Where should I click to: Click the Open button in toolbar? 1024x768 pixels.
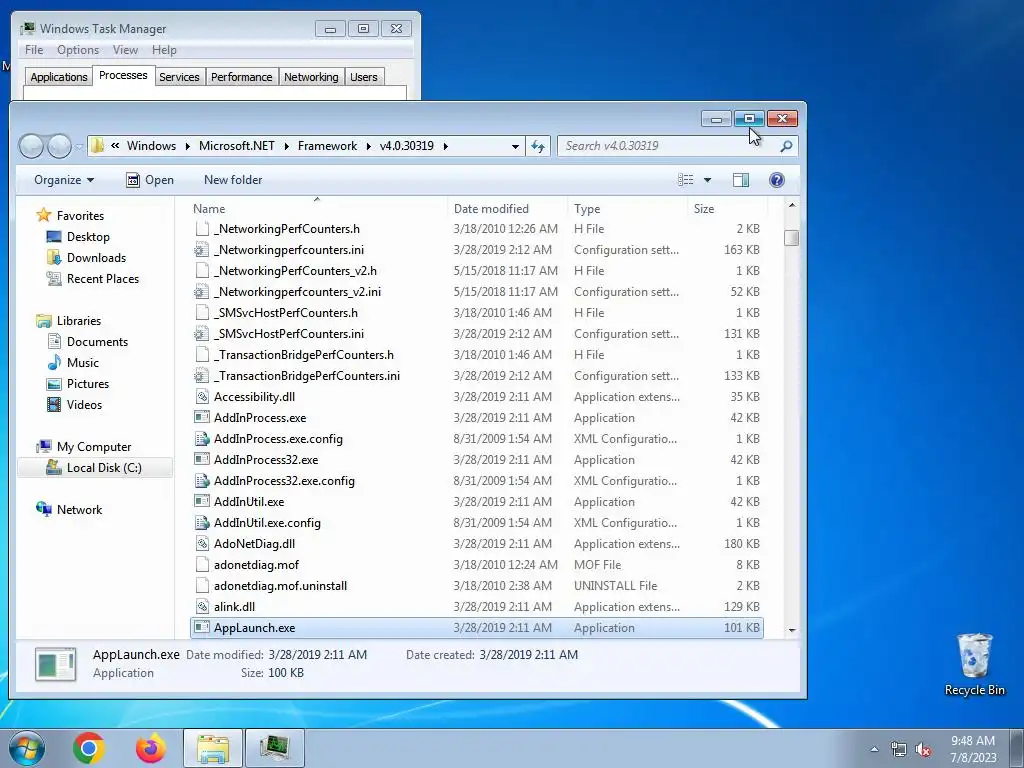(150, 180)
